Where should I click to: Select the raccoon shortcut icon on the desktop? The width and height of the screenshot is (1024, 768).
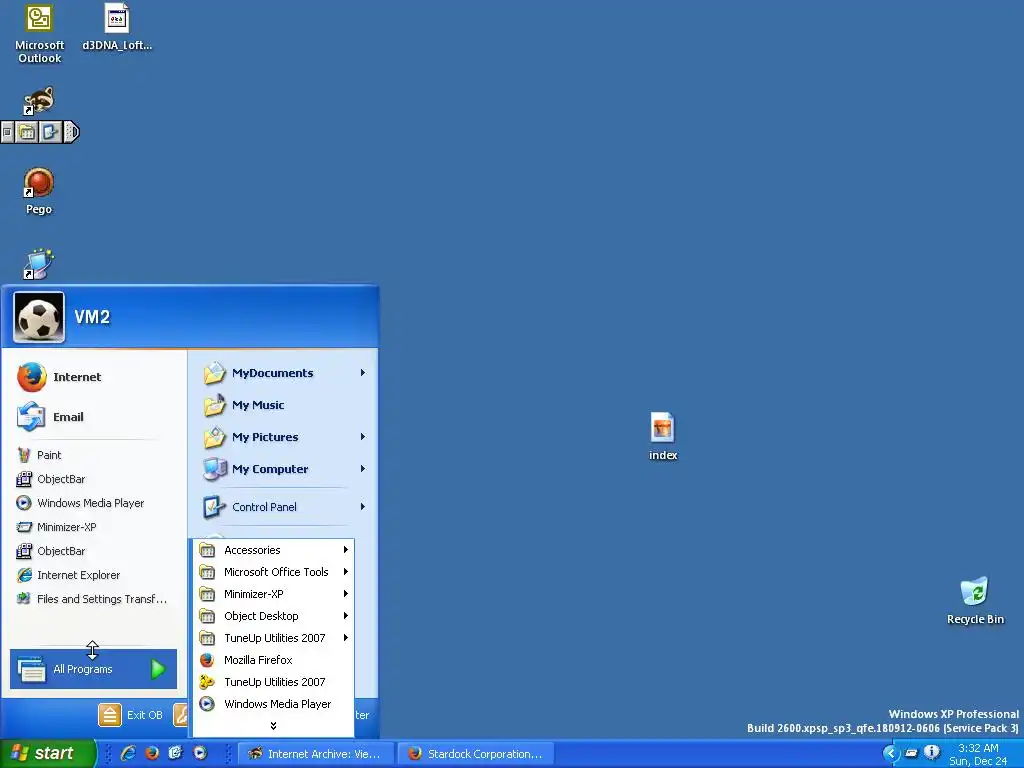[39, 101]
